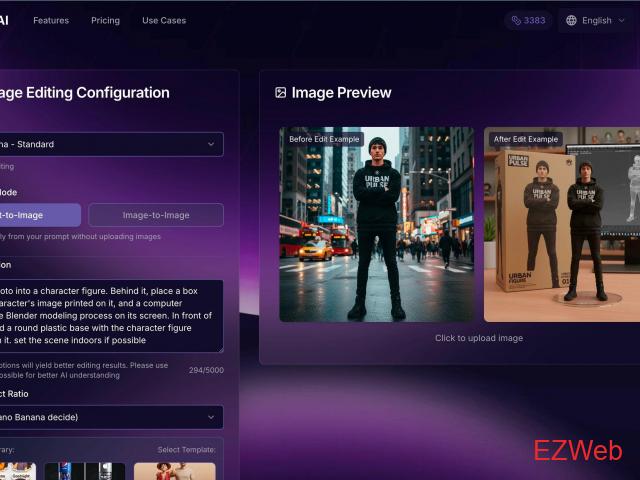Viewport: 640px width, 480px height.
Task: Select the Text-to-Image mode
Action: 38,215
